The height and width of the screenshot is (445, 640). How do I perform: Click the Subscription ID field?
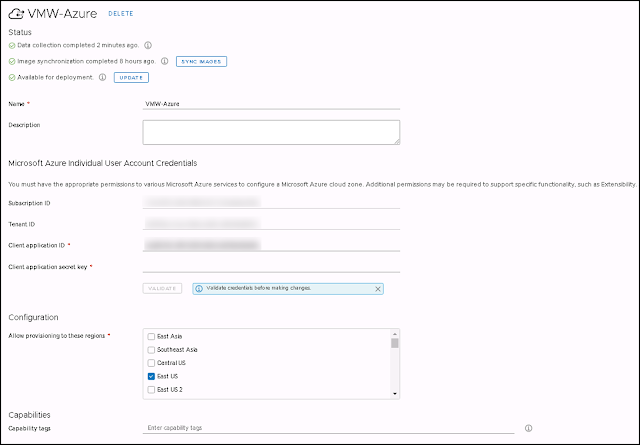tap(271, 202)
